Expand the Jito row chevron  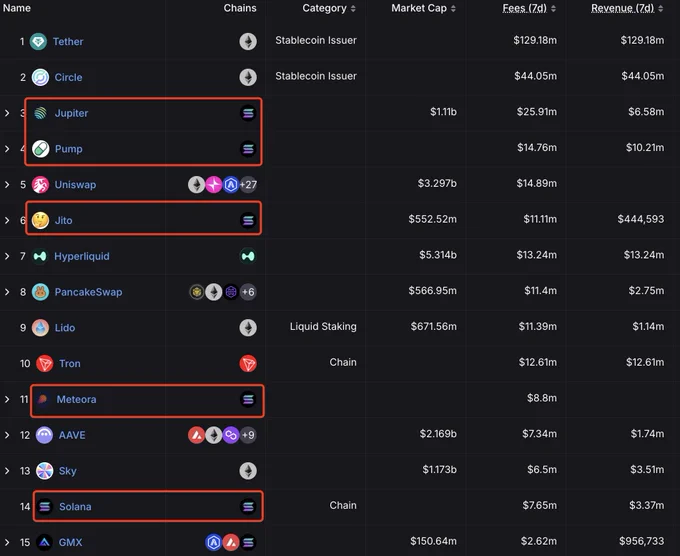pyautogui.click(x=7, y=220)
